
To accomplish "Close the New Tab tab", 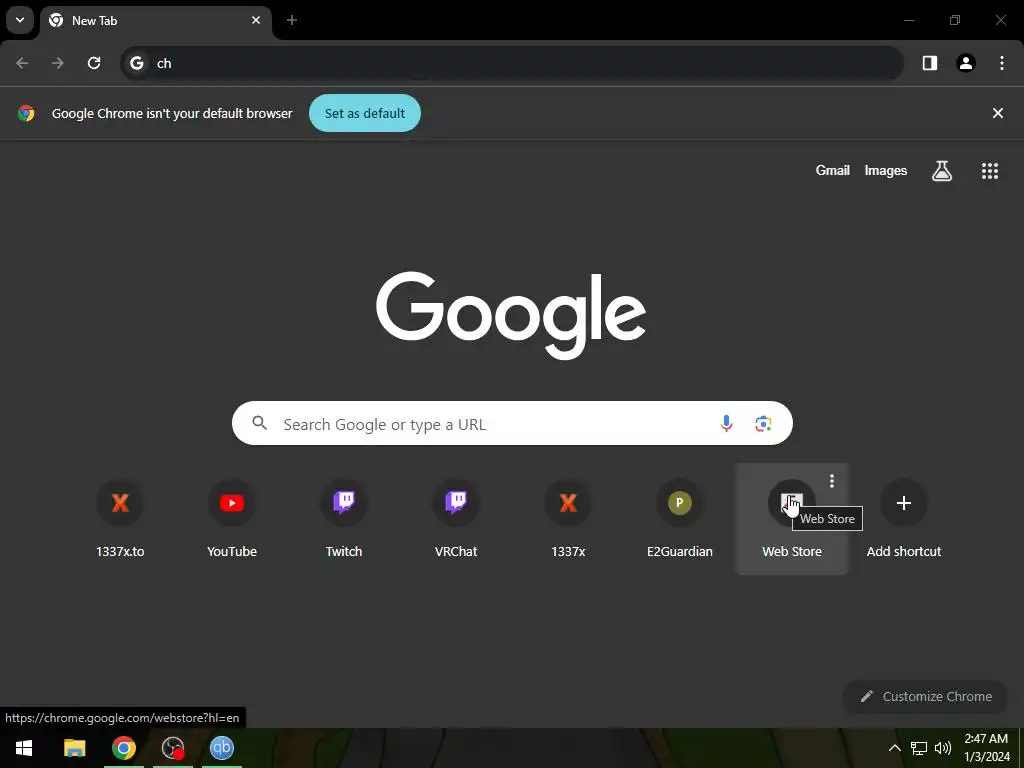I will coord(256,20).
